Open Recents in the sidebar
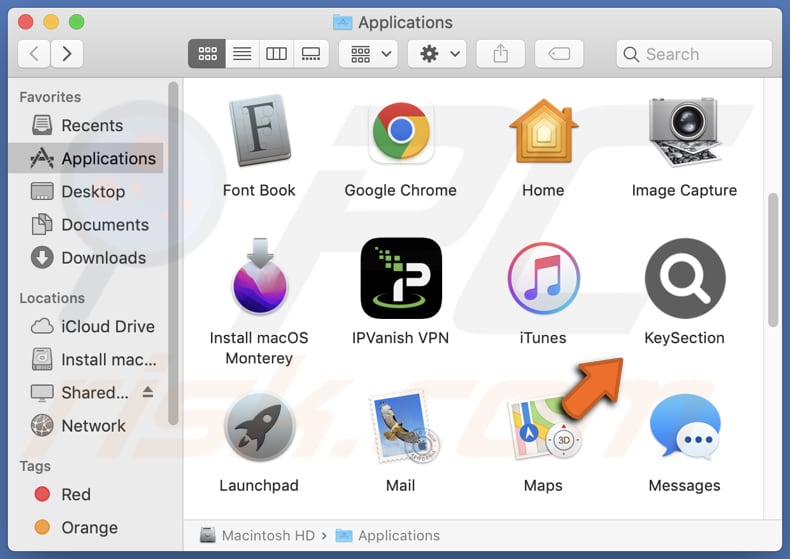The image size is (790, 559). click(x=86, y=125)
